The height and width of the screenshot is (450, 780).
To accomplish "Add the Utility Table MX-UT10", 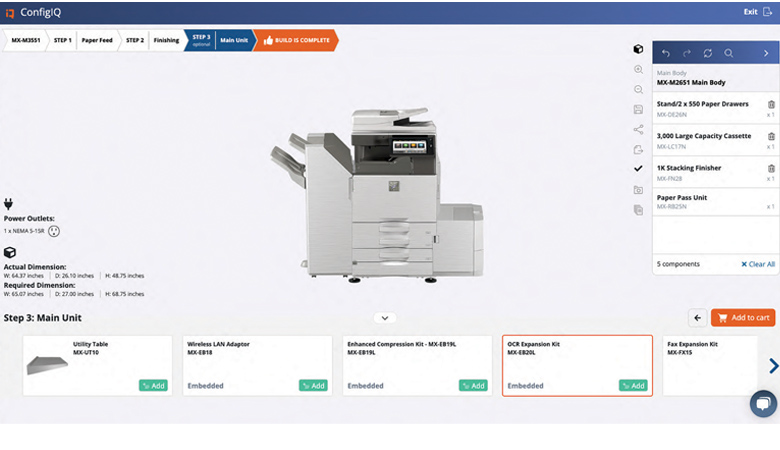I will click(x=153, y=386).
